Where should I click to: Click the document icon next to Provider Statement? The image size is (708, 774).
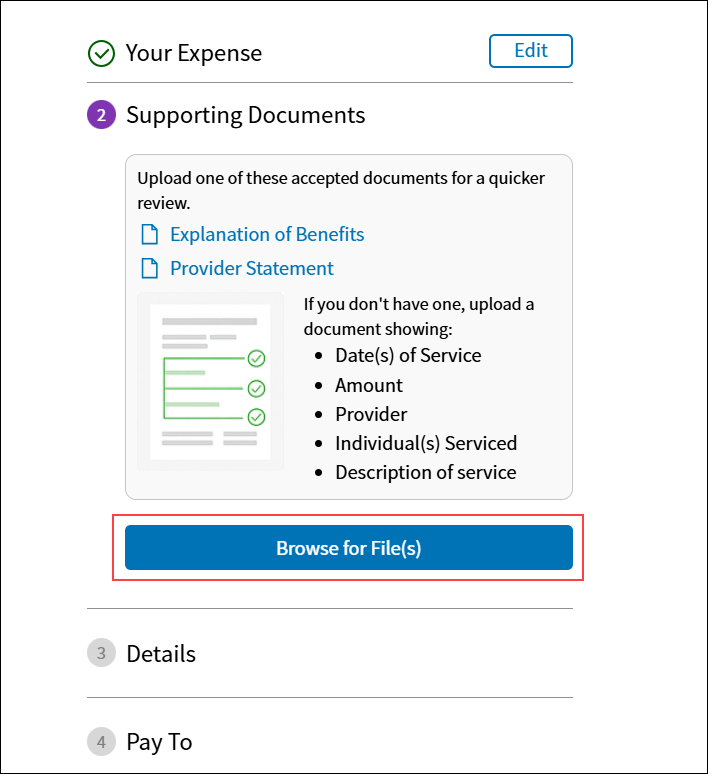(150, 269)
